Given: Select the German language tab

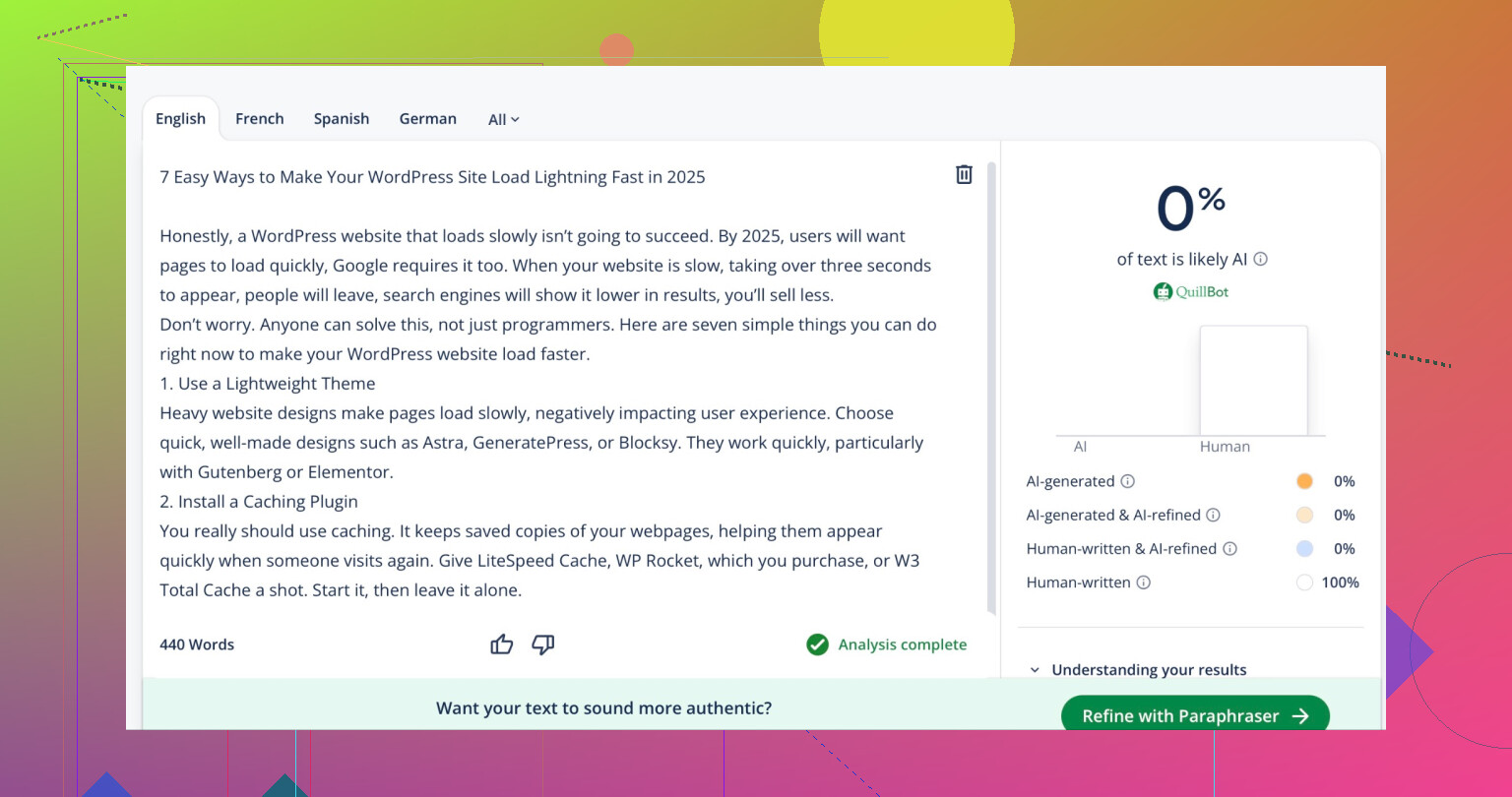Looking at the screenshot, I should pyautogui.click(x=427, y=119).
